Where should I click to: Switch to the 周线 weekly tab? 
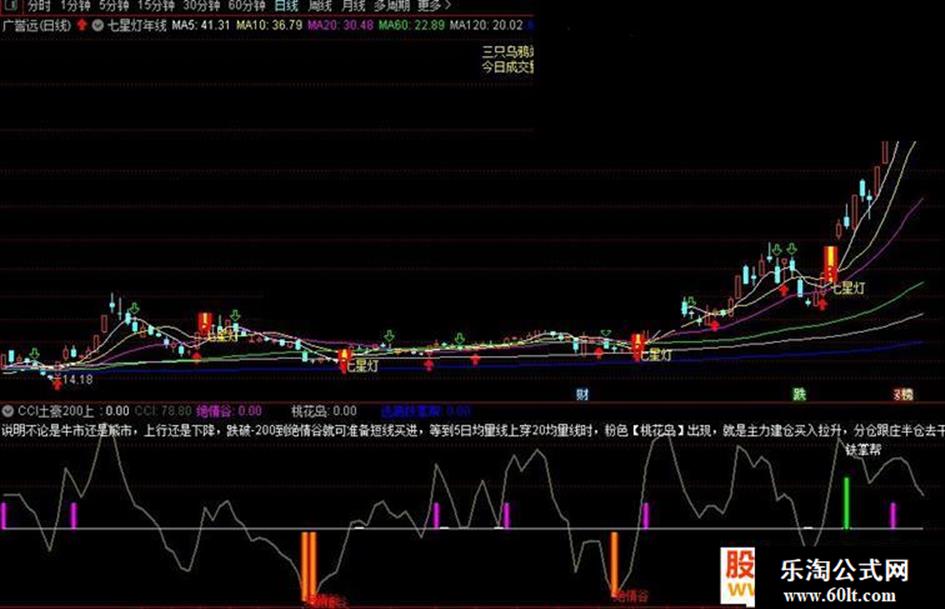[x=320, y=5]
